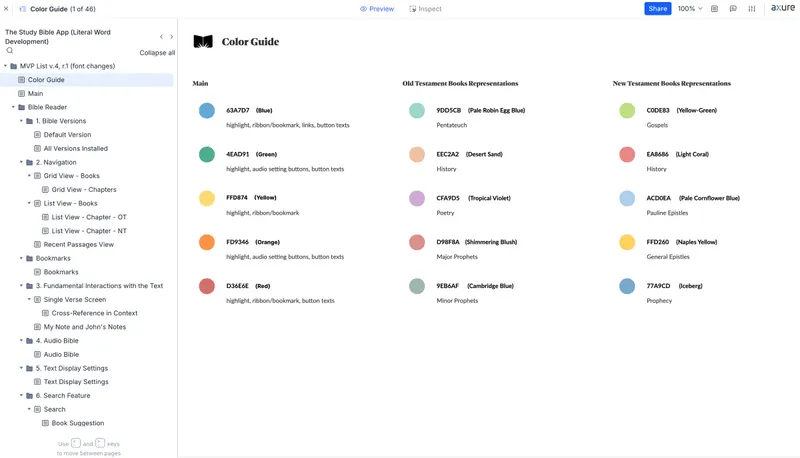Open My Note and John's Notes page

coord(87,327)
